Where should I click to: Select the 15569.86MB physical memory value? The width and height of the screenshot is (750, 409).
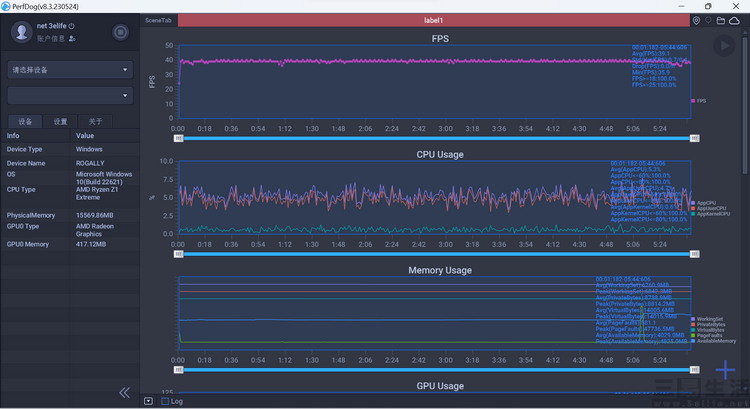pos(95,215)
